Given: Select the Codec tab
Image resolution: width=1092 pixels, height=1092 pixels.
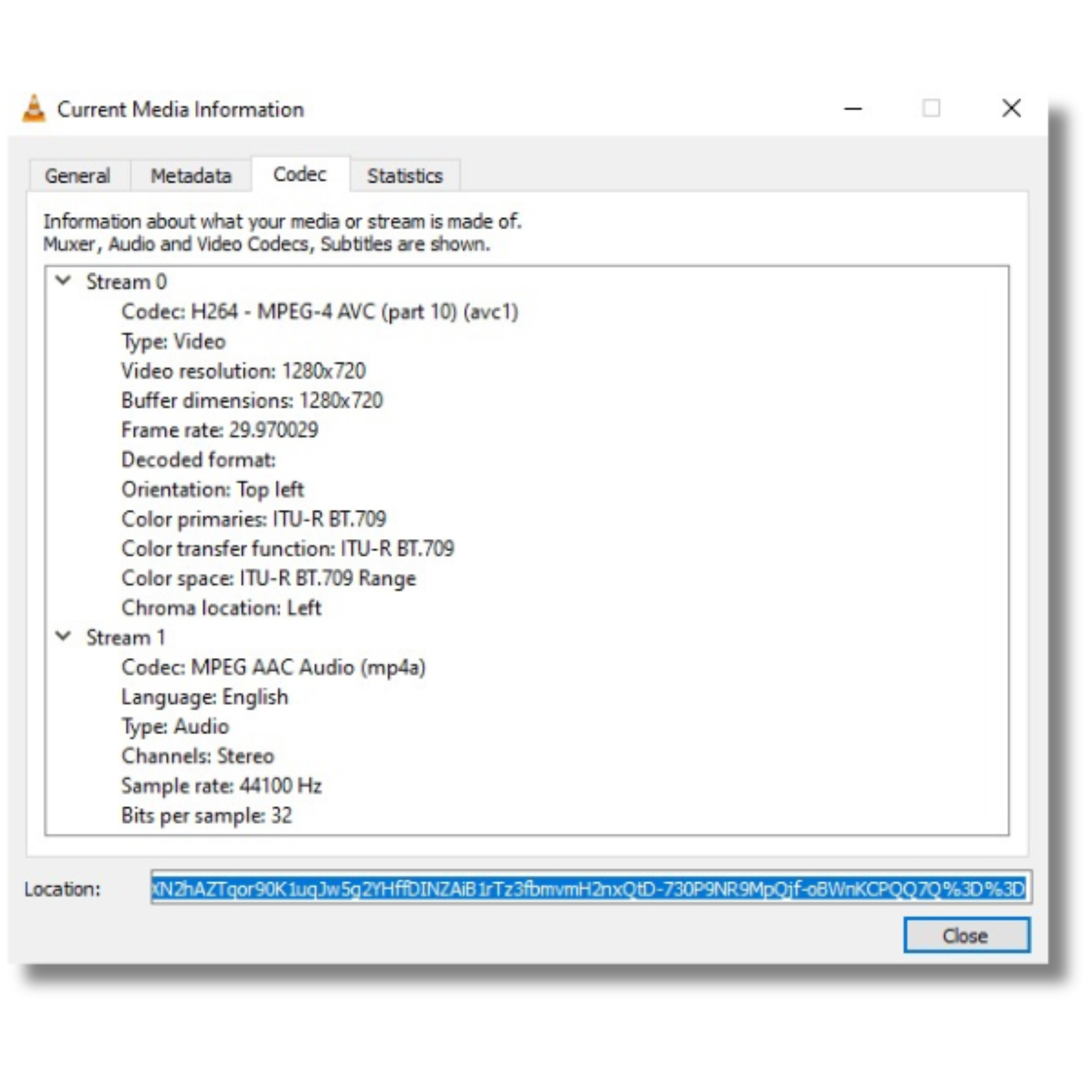Looking at the screenshot, I should coord(300,175).
